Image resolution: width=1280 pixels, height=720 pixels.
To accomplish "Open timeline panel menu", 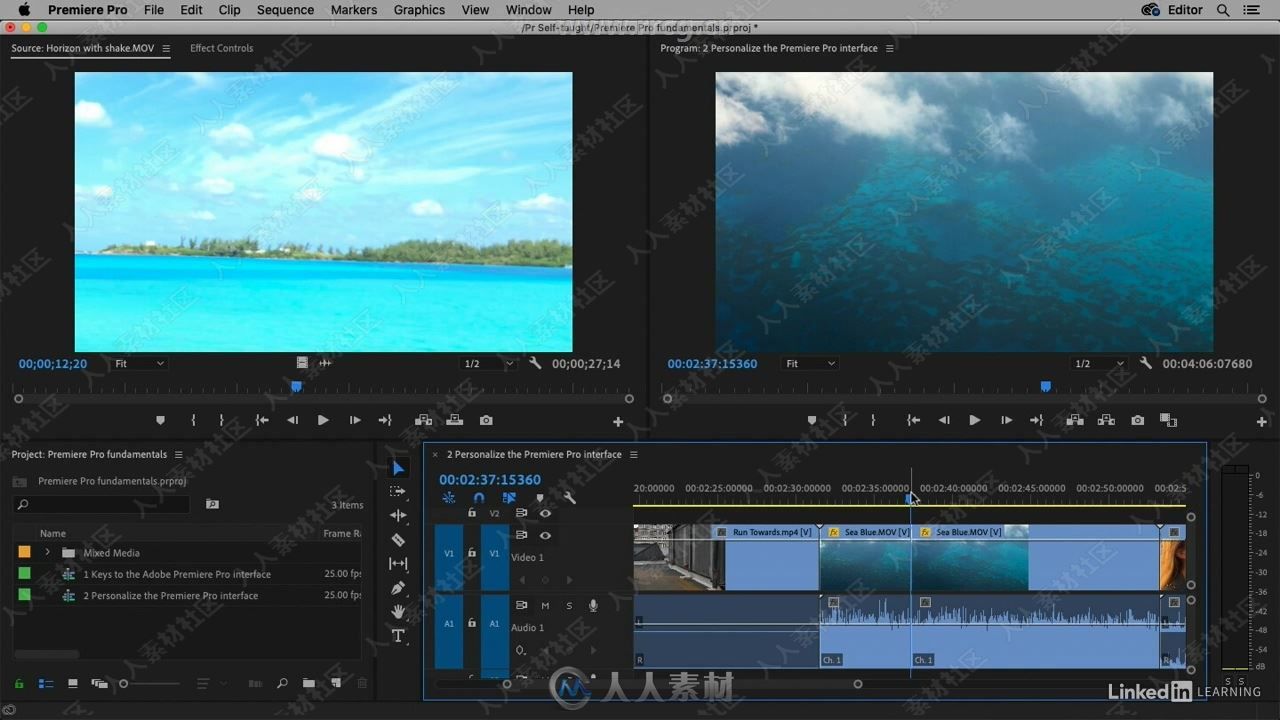I will point(633,454).
